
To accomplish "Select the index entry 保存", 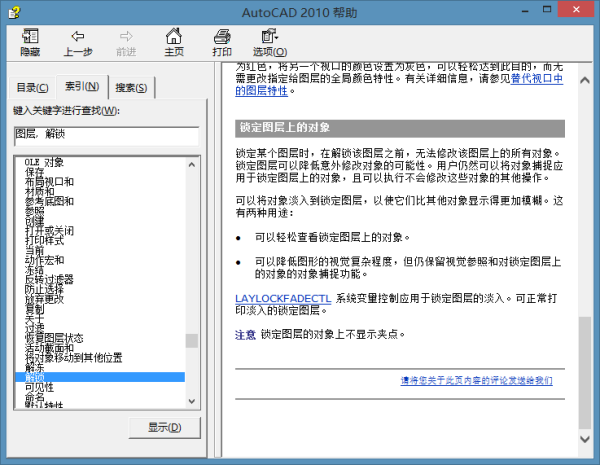I will pyautogui.click(x=34, y=172).
